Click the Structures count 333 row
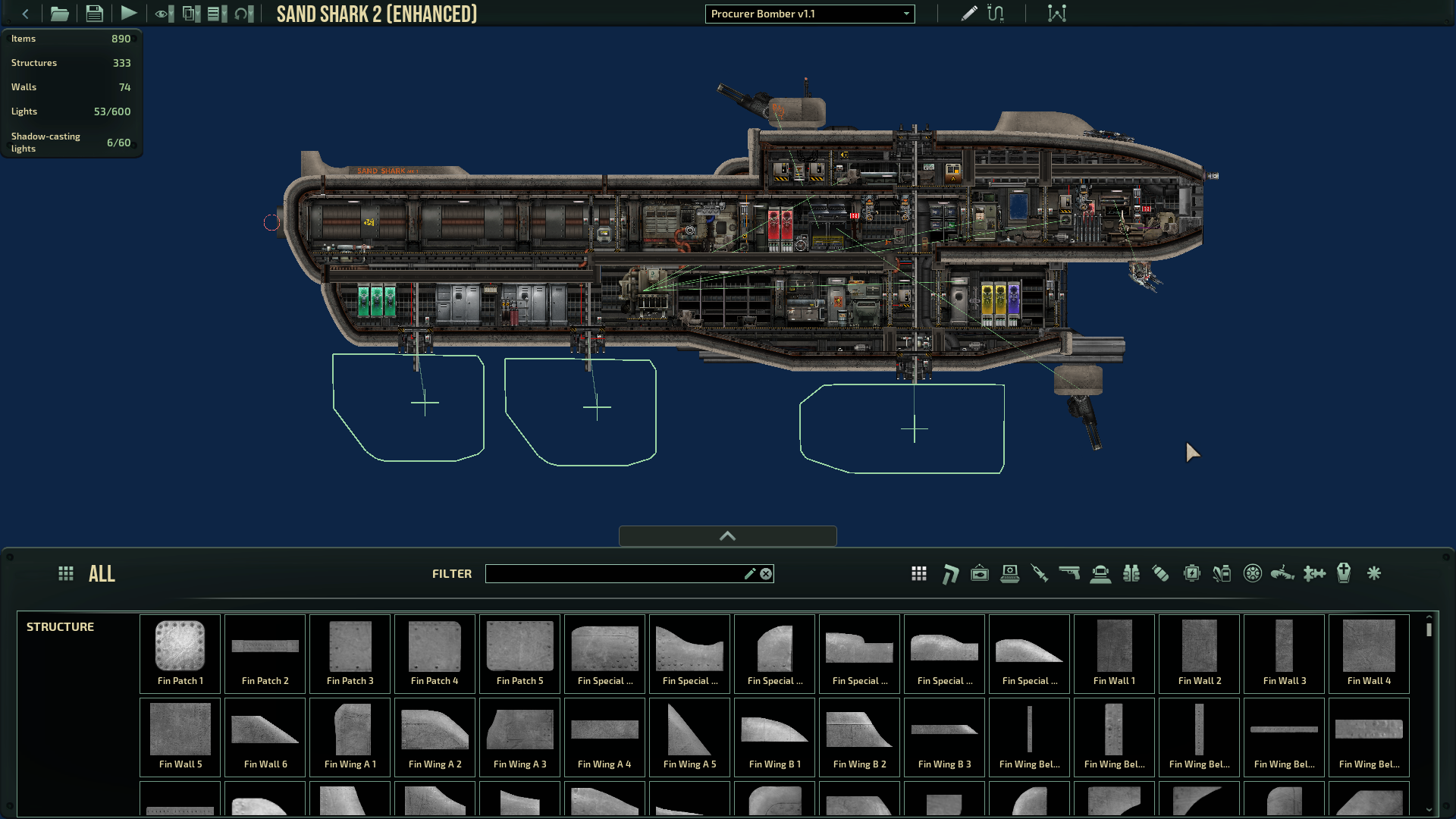Image resolution: width=1456 pixels, height=819 pixels. [71, 63]
